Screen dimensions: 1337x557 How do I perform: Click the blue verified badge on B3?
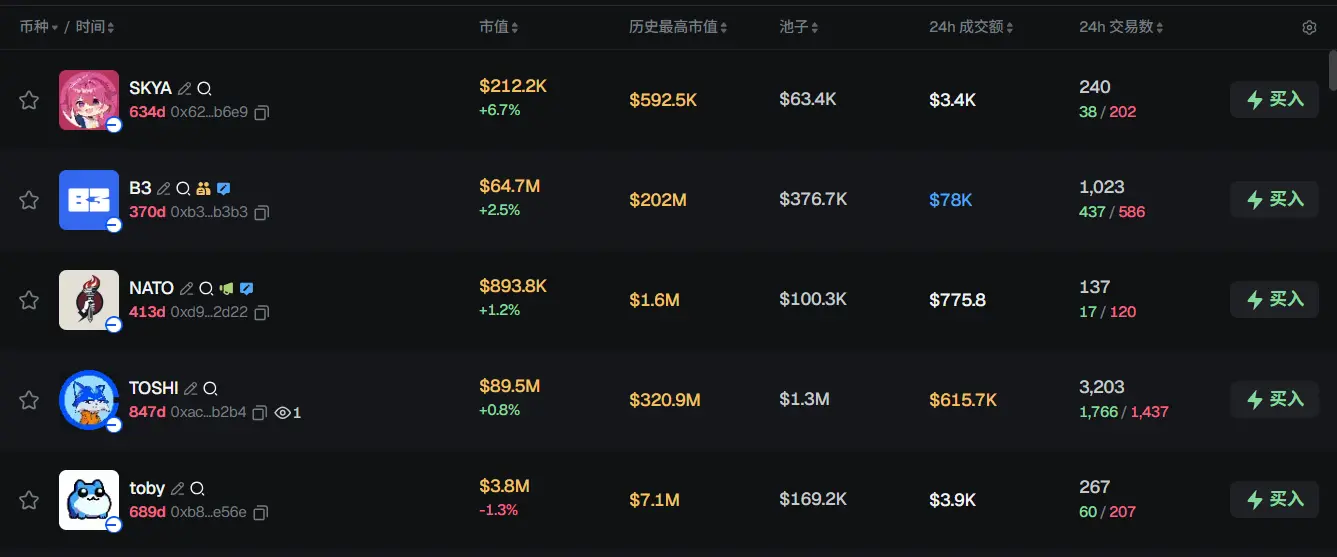pos(224,188)
